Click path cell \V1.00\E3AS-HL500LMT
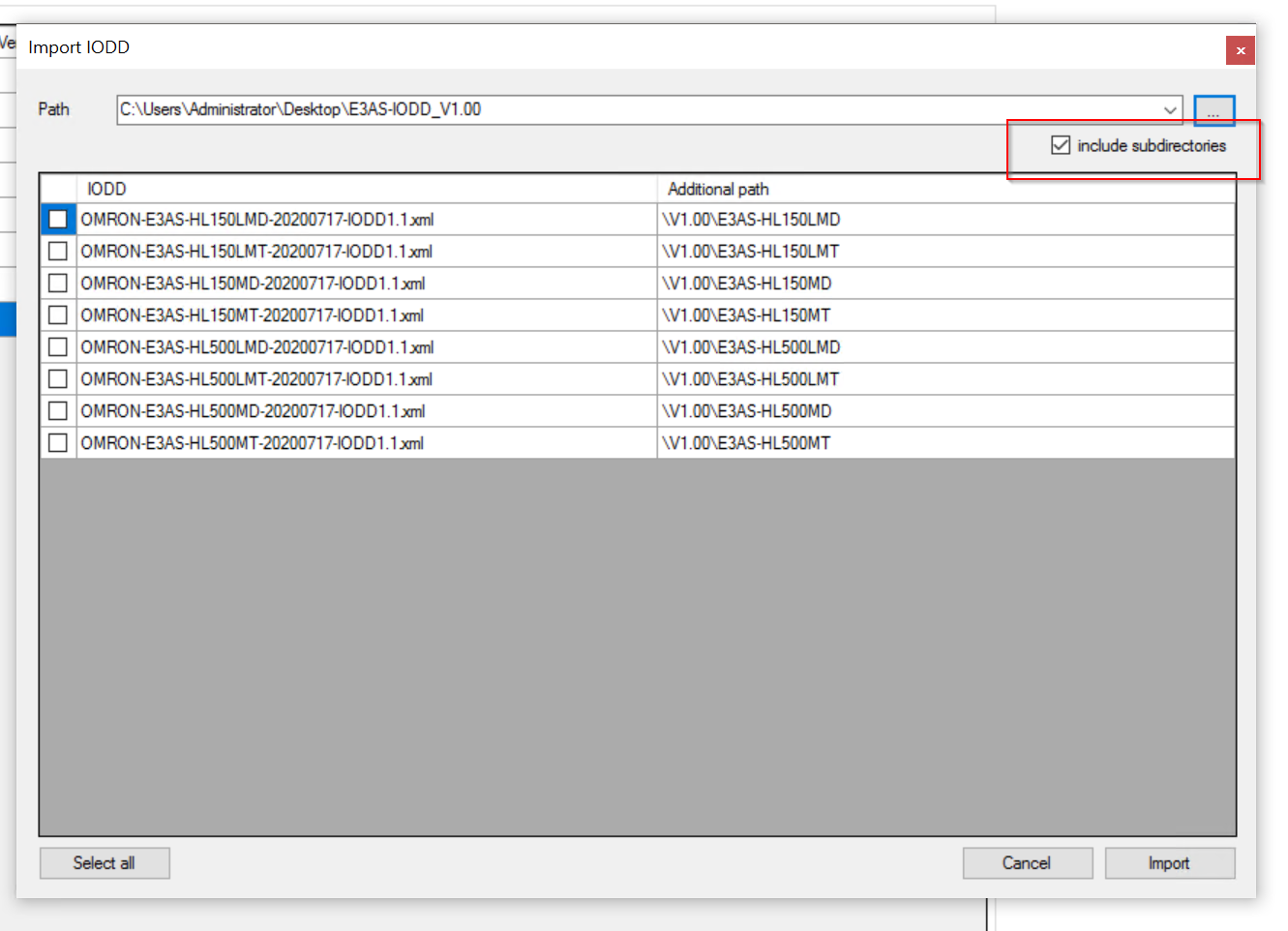This screenshot has width=1288, height=931. click(x=946, y=379)
